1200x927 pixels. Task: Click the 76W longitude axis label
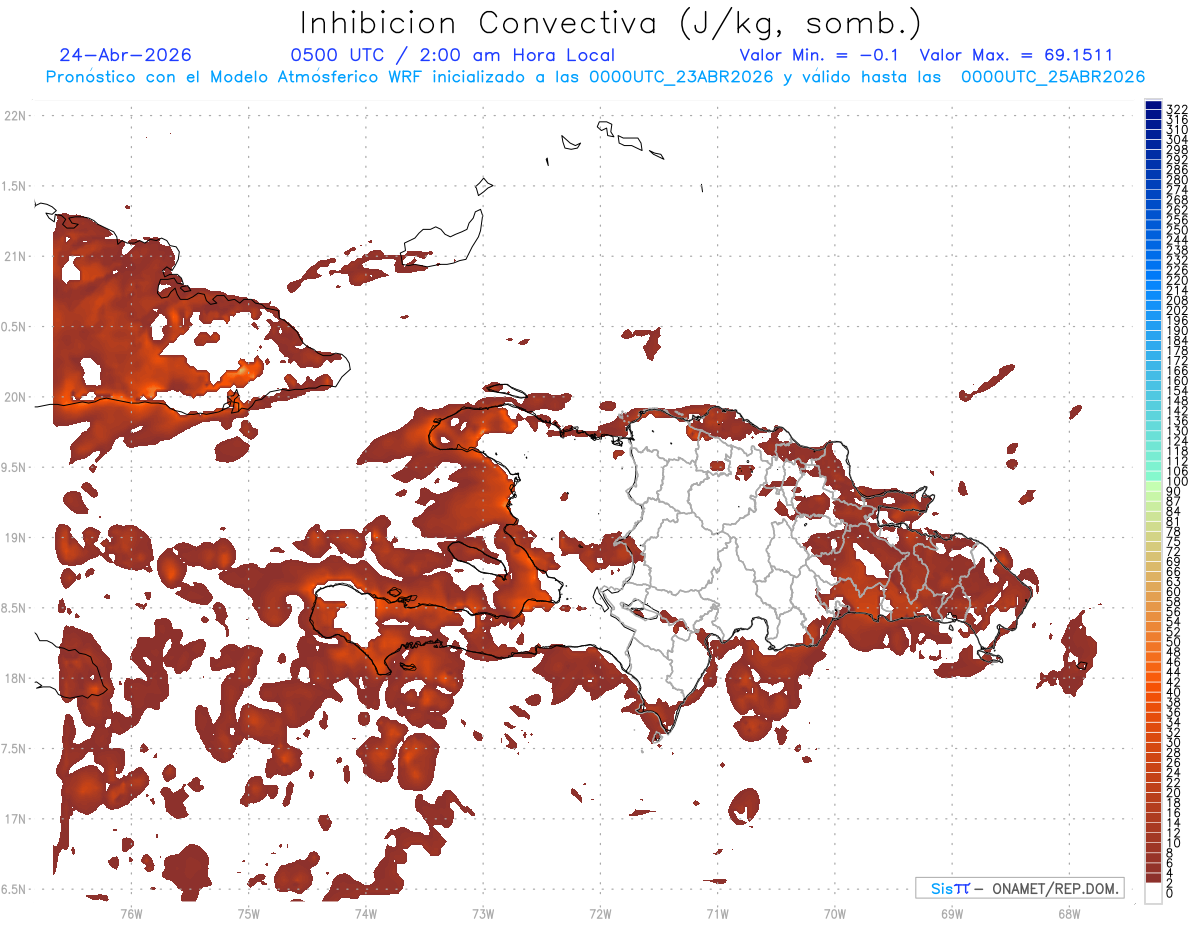[131, 913]
